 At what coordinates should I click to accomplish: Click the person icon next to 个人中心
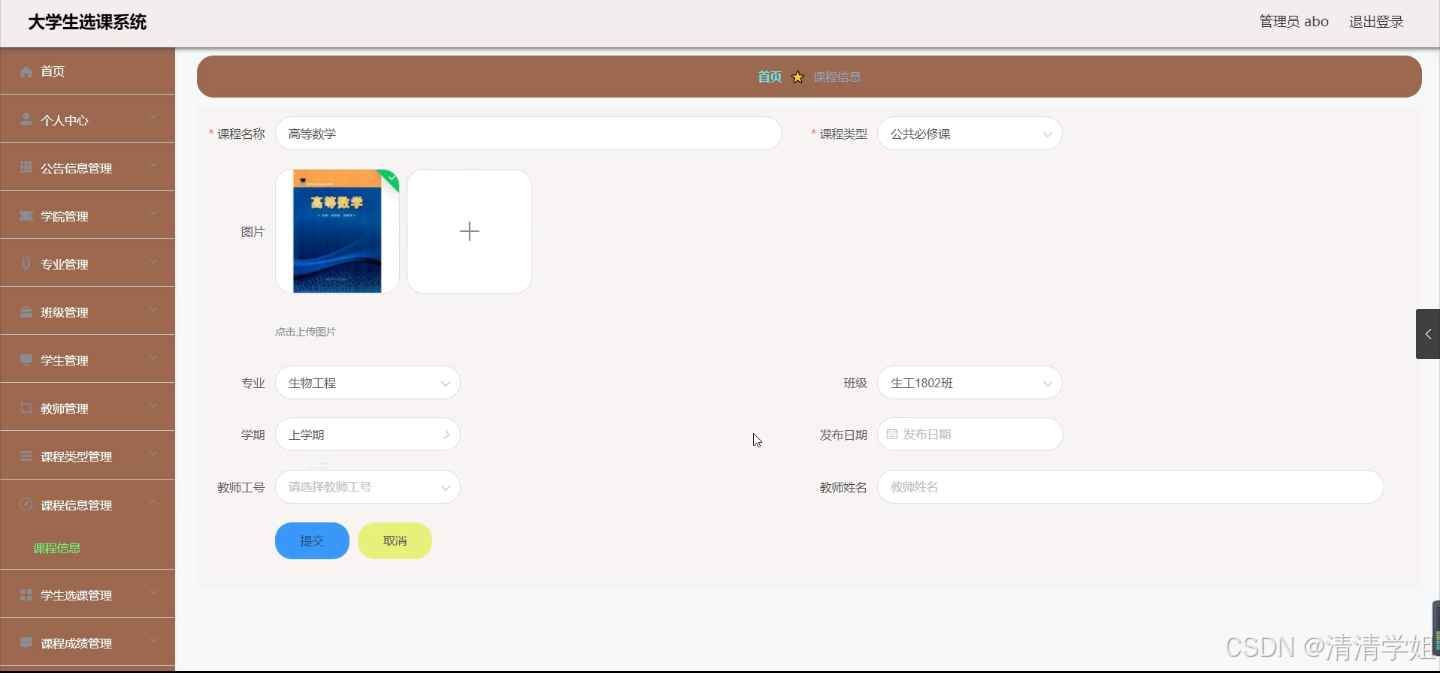[25, 119]
